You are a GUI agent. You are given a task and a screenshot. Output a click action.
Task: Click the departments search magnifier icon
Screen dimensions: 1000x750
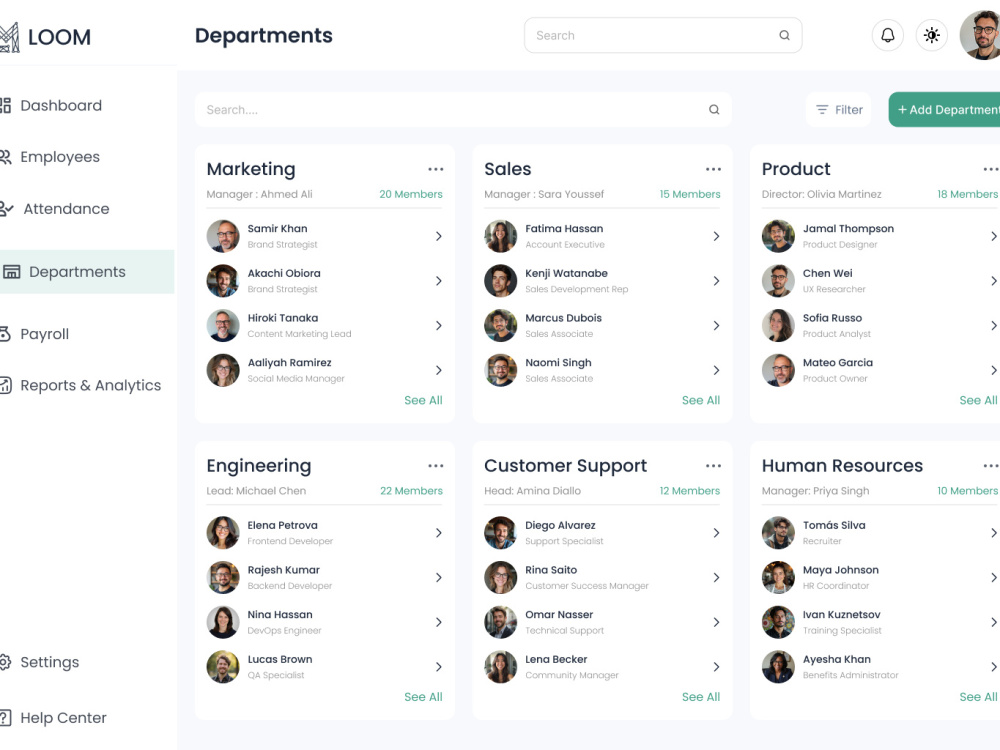pyautogui.click(x=714, y=110)
